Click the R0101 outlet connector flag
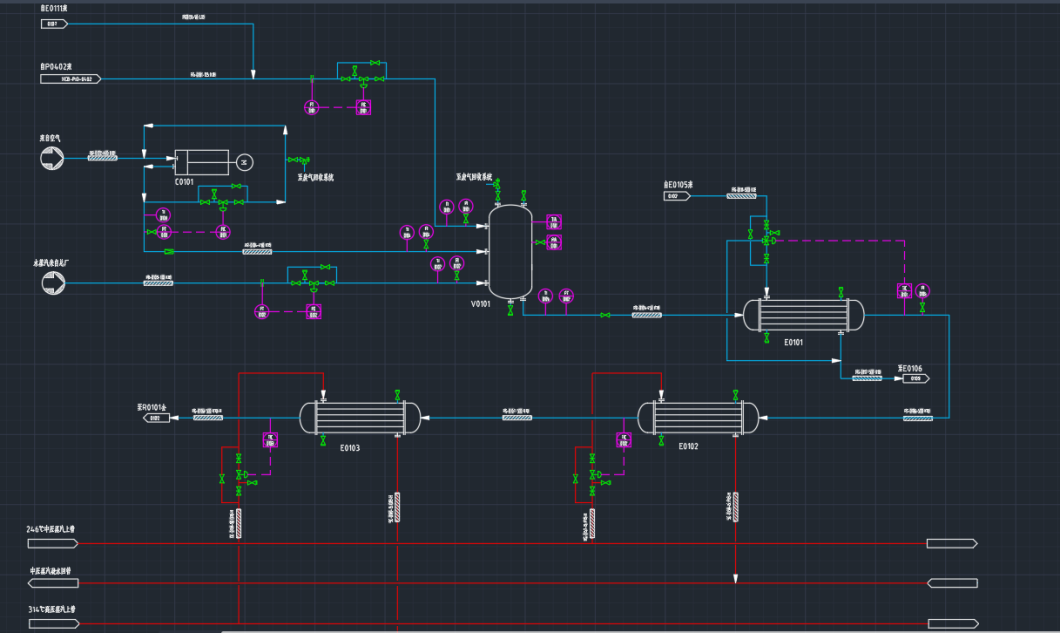This screenshot has width=1060, height=633. tap(154, 418)
